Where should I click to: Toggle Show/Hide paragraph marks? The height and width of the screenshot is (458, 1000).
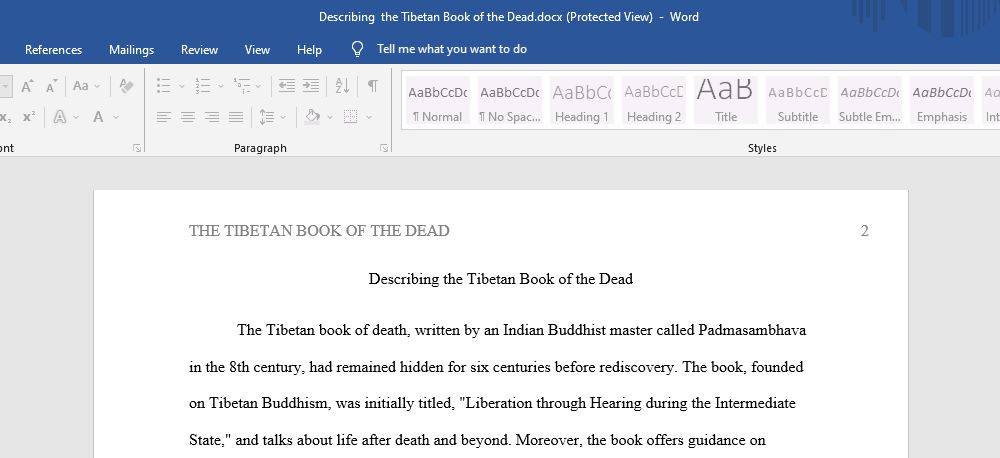tap(373, 86)
